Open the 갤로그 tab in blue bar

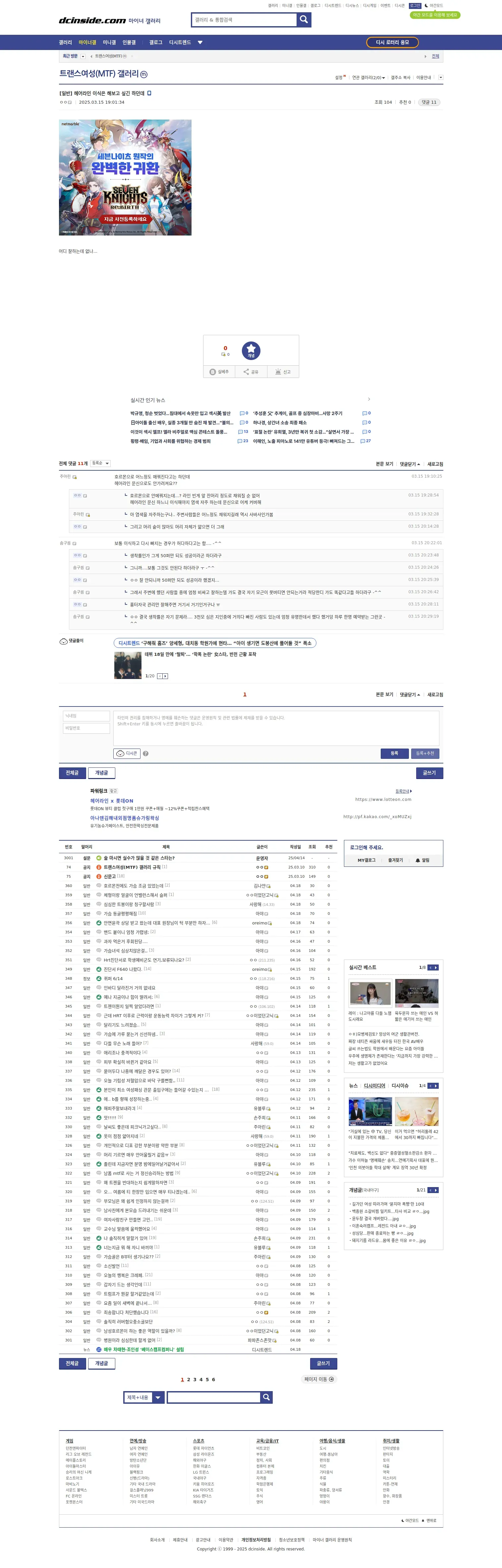click(x=156, y=43)
